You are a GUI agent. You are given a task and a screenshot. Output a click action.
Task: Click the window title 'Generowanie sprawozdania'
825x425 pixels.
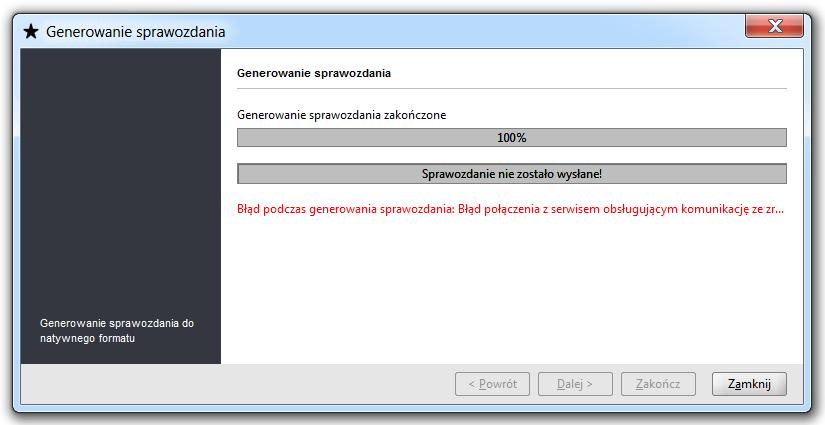(x=136, y=32)
